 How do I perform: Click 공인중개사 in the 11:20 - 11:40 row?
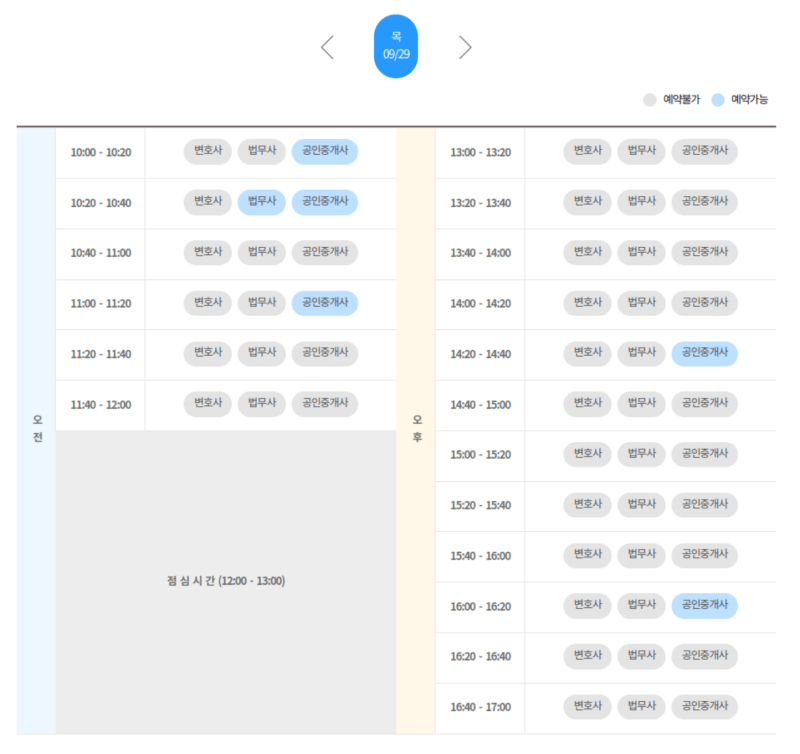tap(325, 354)
